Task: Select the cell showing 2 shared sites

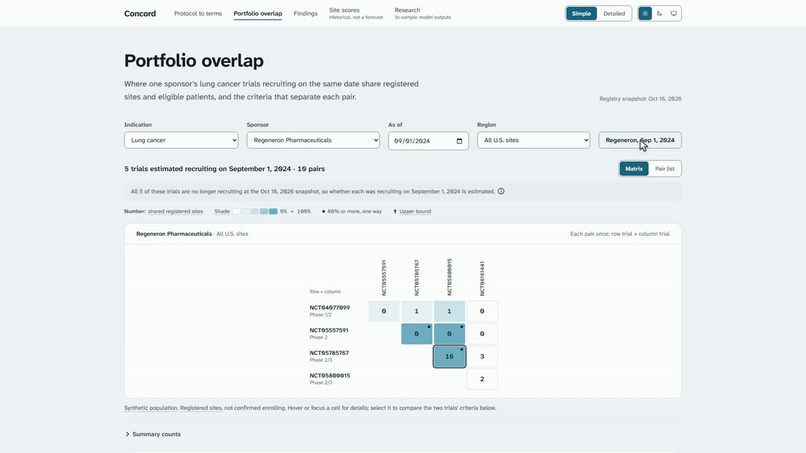Action: [482, 379]
